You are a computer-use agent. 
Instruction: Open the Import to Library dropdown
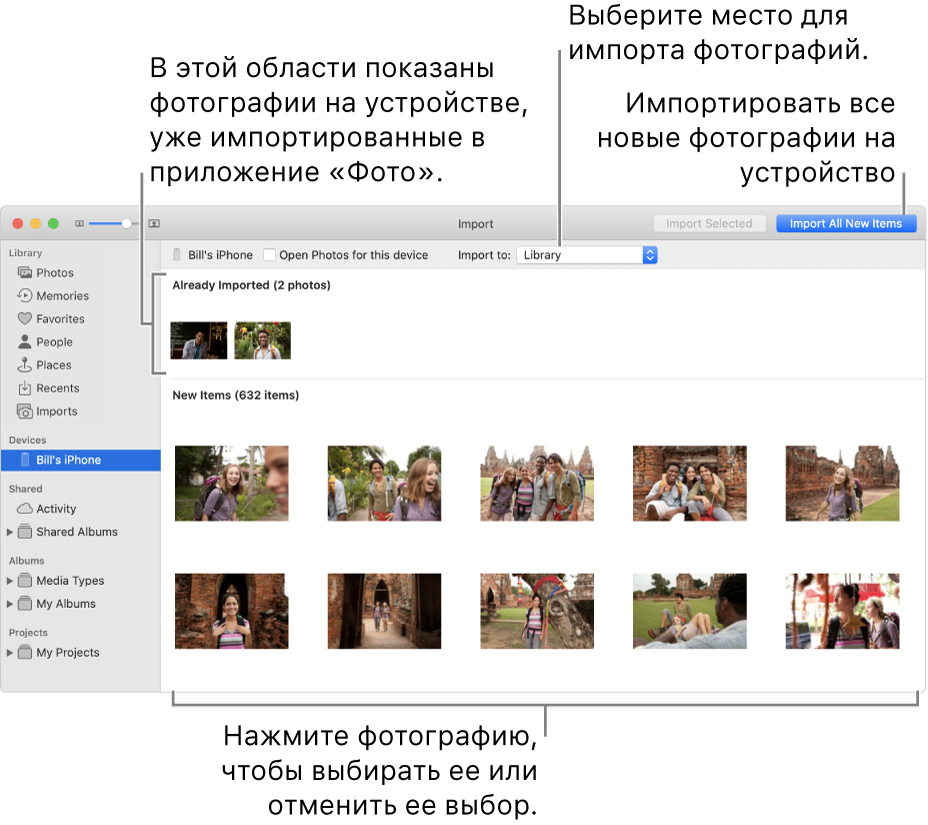(x=587, y=255)
